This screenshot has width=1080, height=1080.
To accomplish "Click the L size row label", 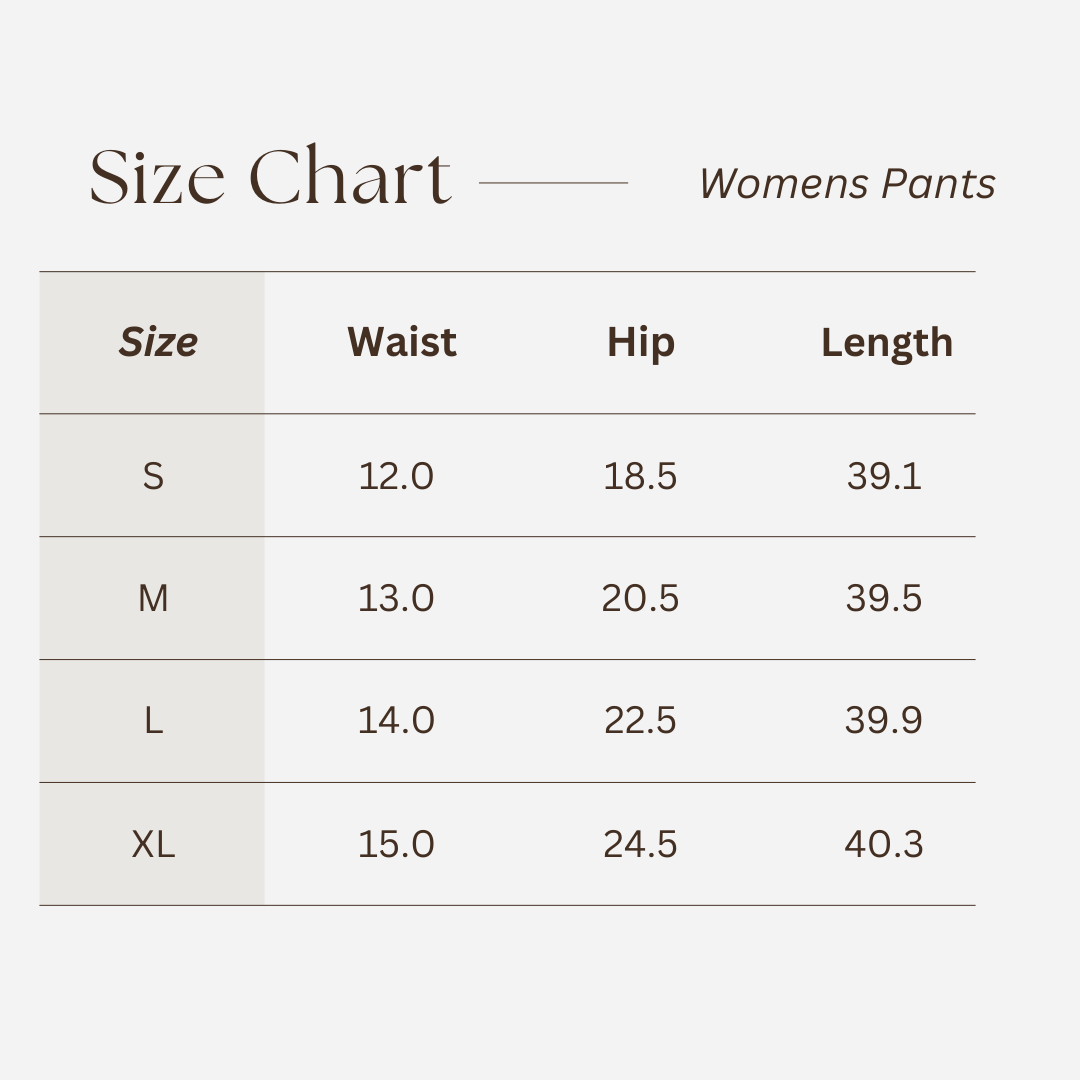I will [153, 721].
